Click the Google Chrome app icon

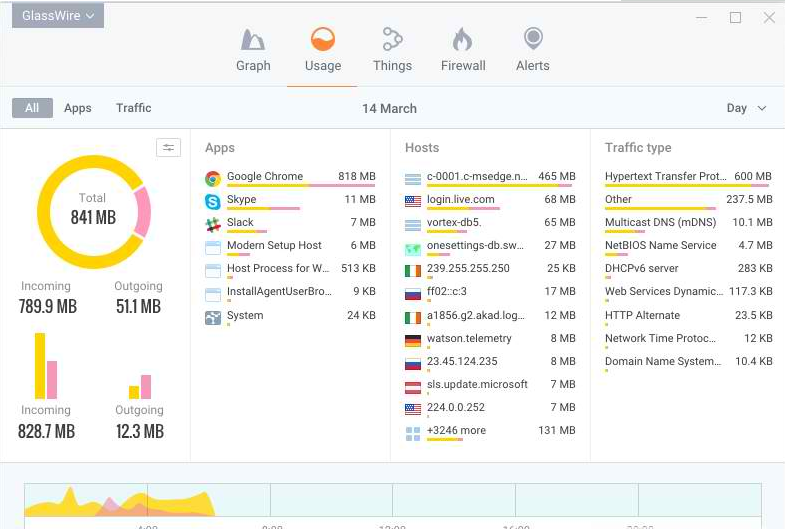tap(213, 179)
